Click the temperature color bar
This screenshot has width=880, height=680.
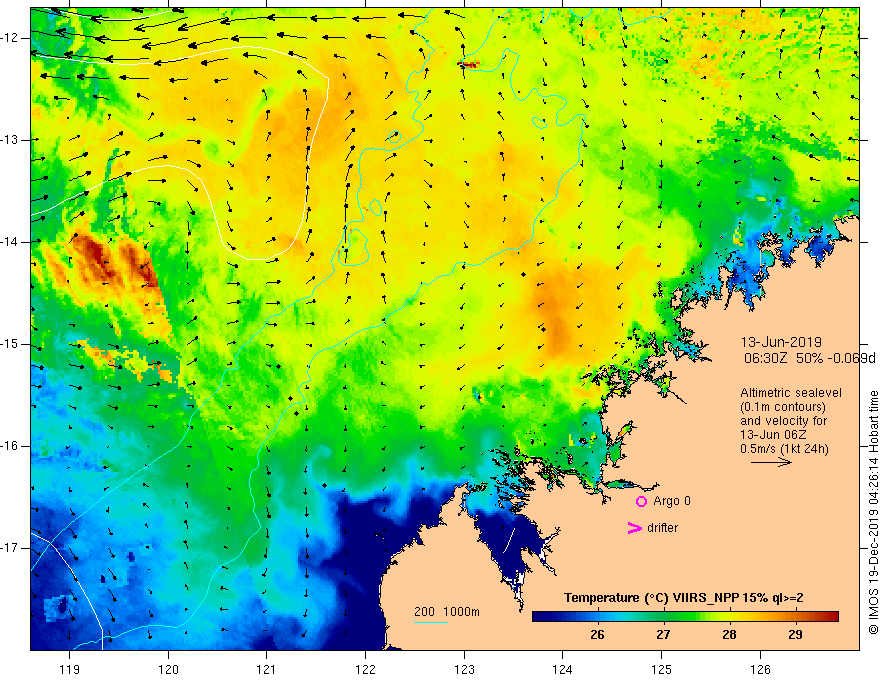tap(685, 617)
